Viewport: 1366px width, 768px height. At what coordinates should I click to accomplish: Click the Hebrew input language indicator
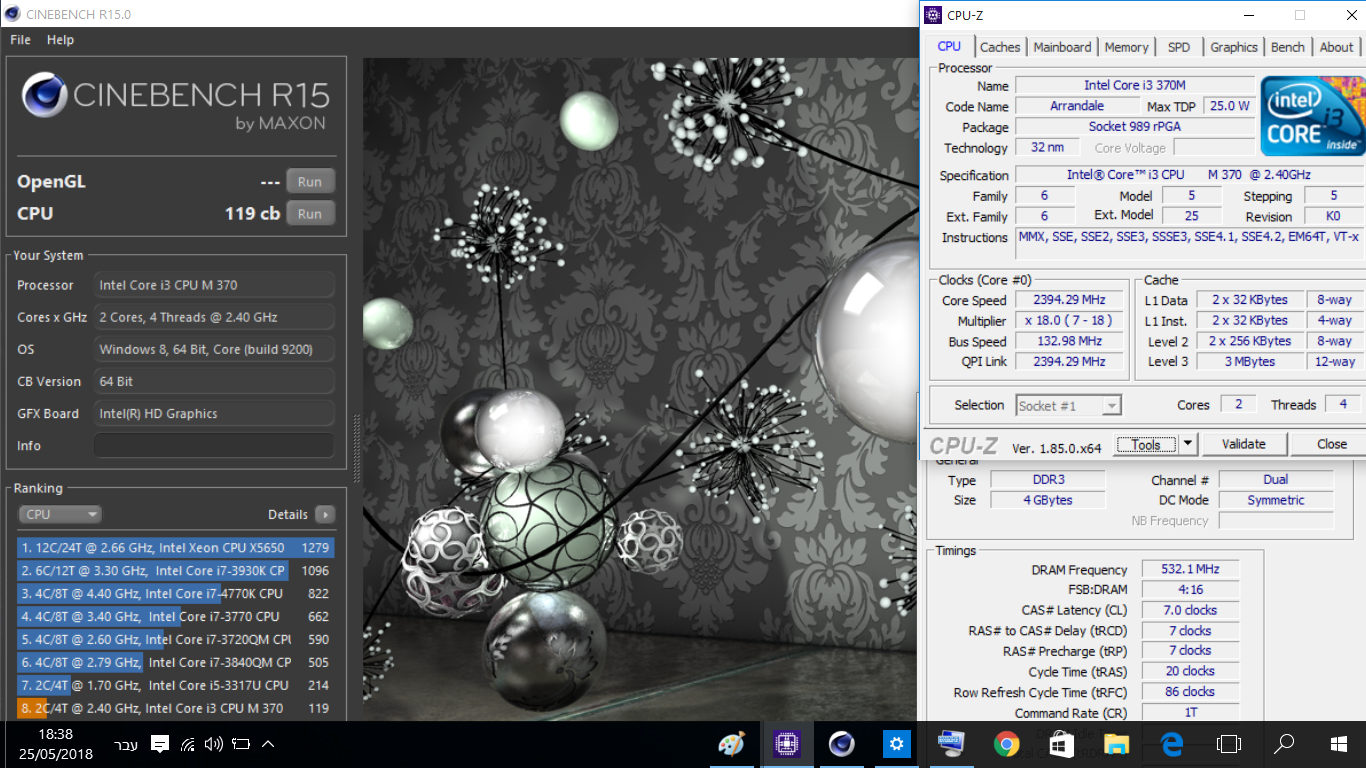(x=126, y=745)
